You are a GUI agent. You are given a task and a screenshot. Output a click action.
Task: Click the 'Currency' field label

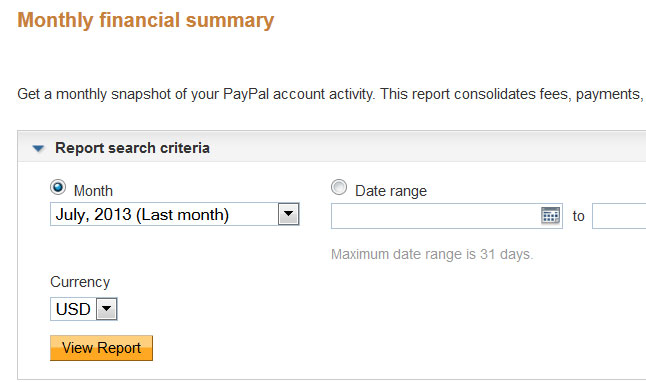80,282
